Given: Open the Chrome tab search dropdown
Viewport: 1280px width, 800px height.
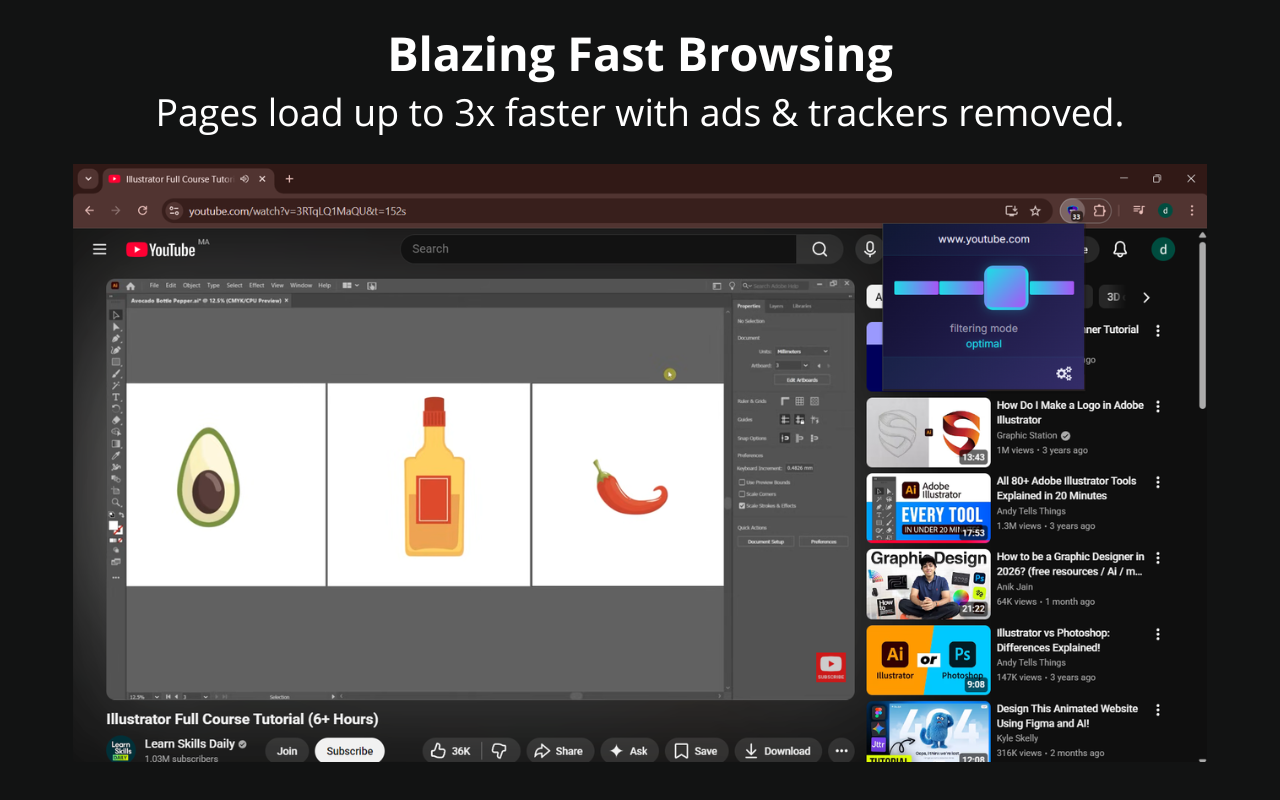Looking at the screenshot, I should point(88,179).
